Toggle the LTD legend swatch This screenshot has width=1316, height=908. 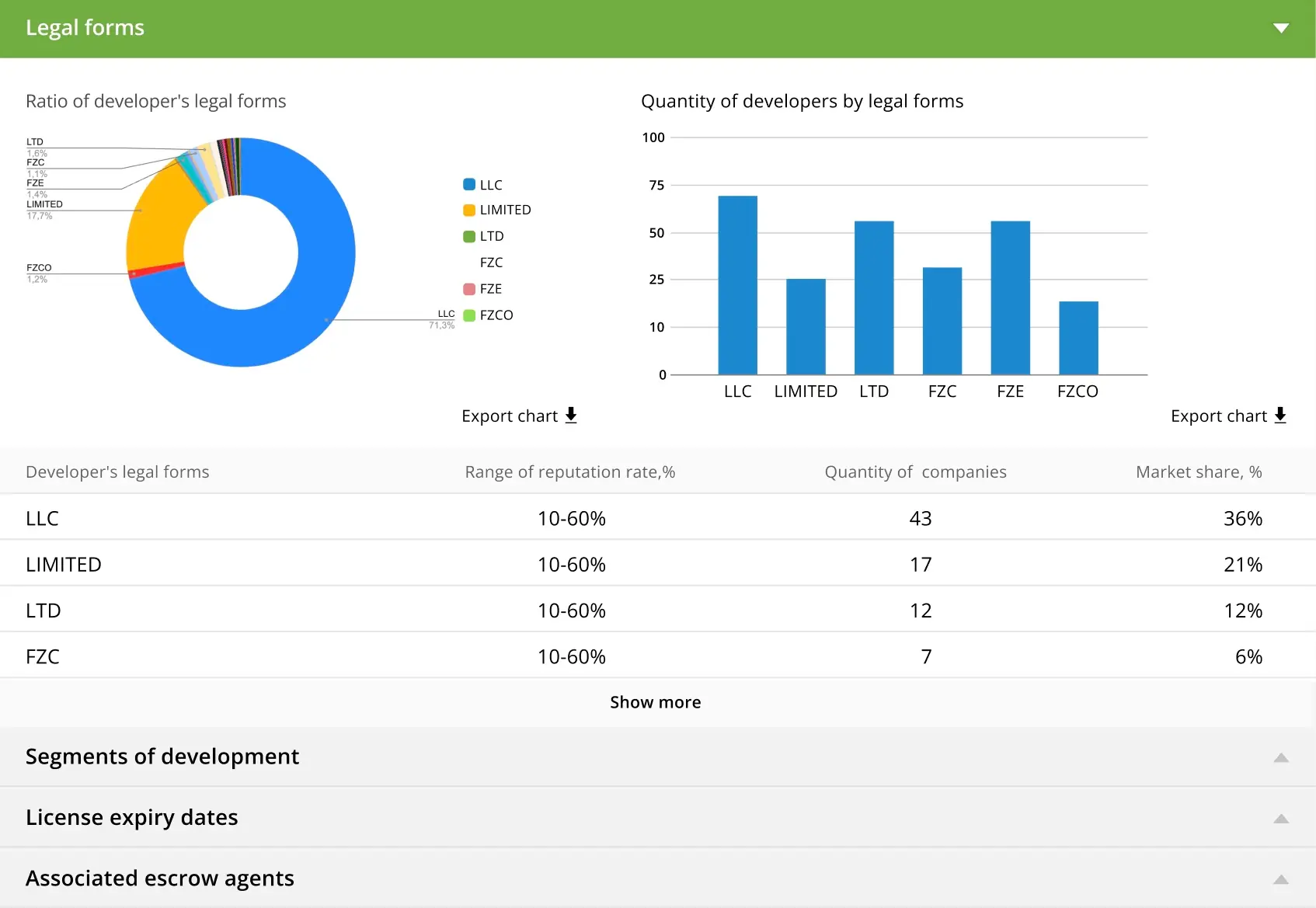coord(469,236)
